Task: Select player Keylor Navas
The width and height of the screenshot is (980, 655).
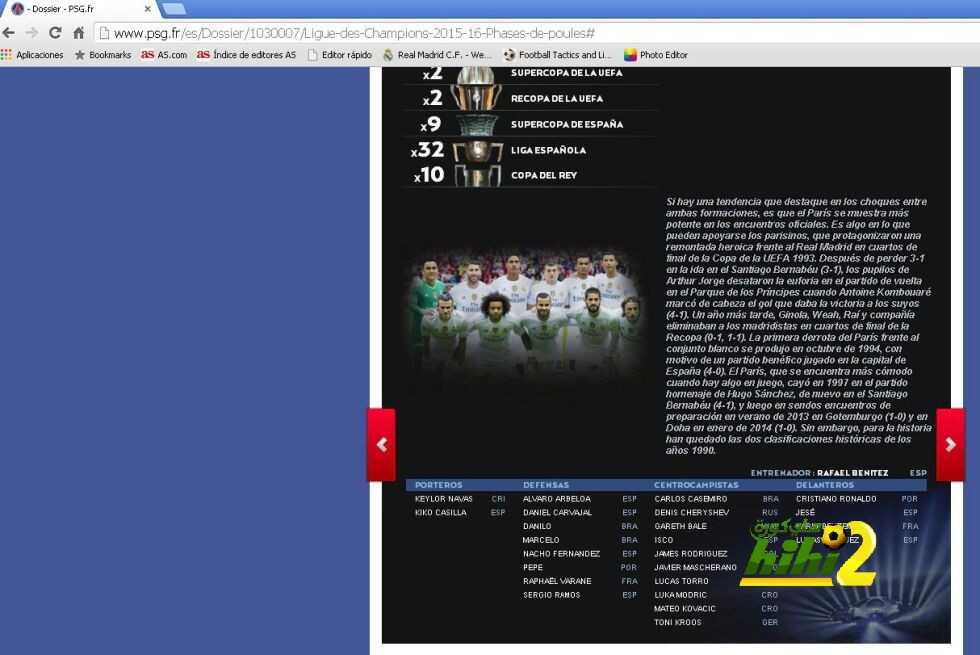Action: pyautogui.click(x=444, y=499)
